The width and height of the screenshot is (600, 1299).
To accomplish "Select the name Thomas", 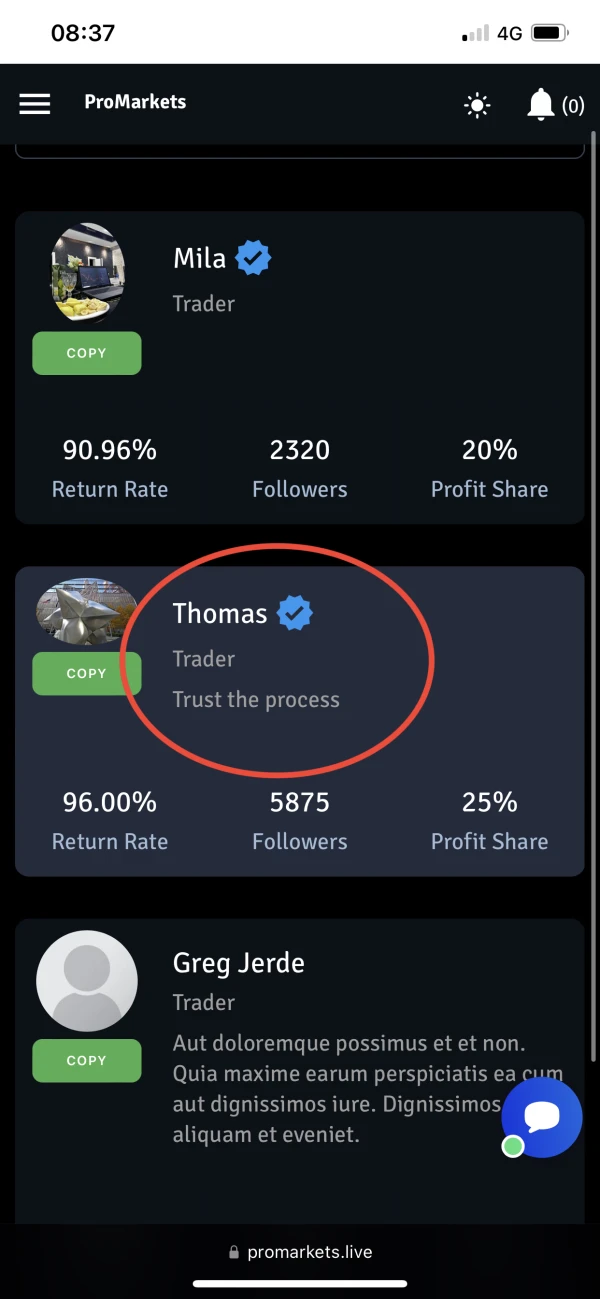I will pos(220,613).
